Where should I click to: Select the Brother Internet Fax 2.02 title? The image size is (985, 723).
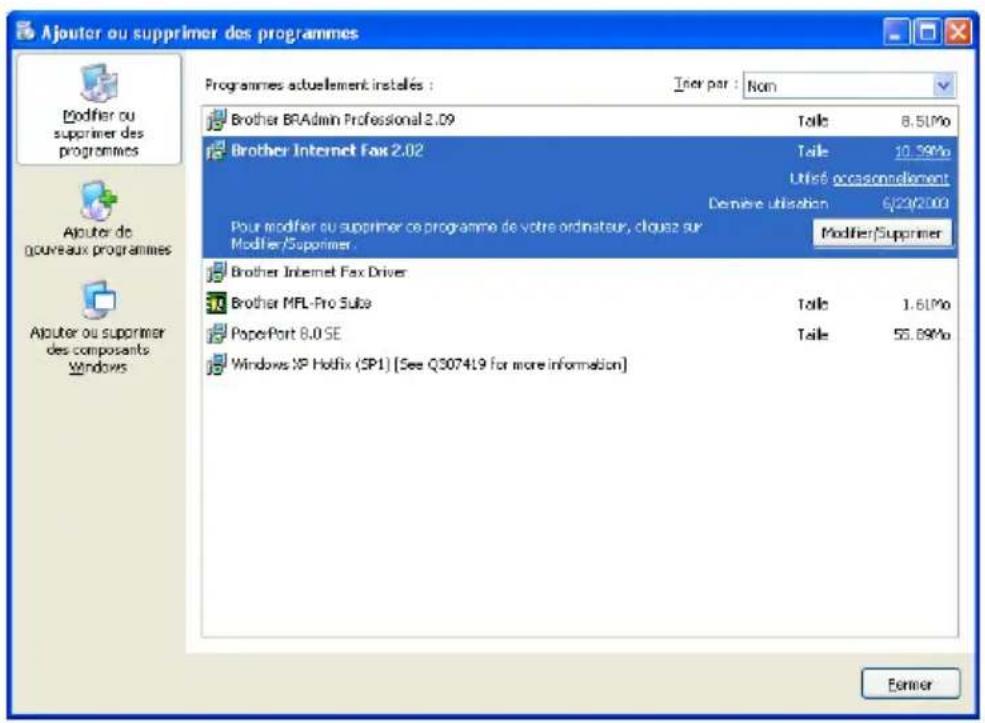coord(327,151)
